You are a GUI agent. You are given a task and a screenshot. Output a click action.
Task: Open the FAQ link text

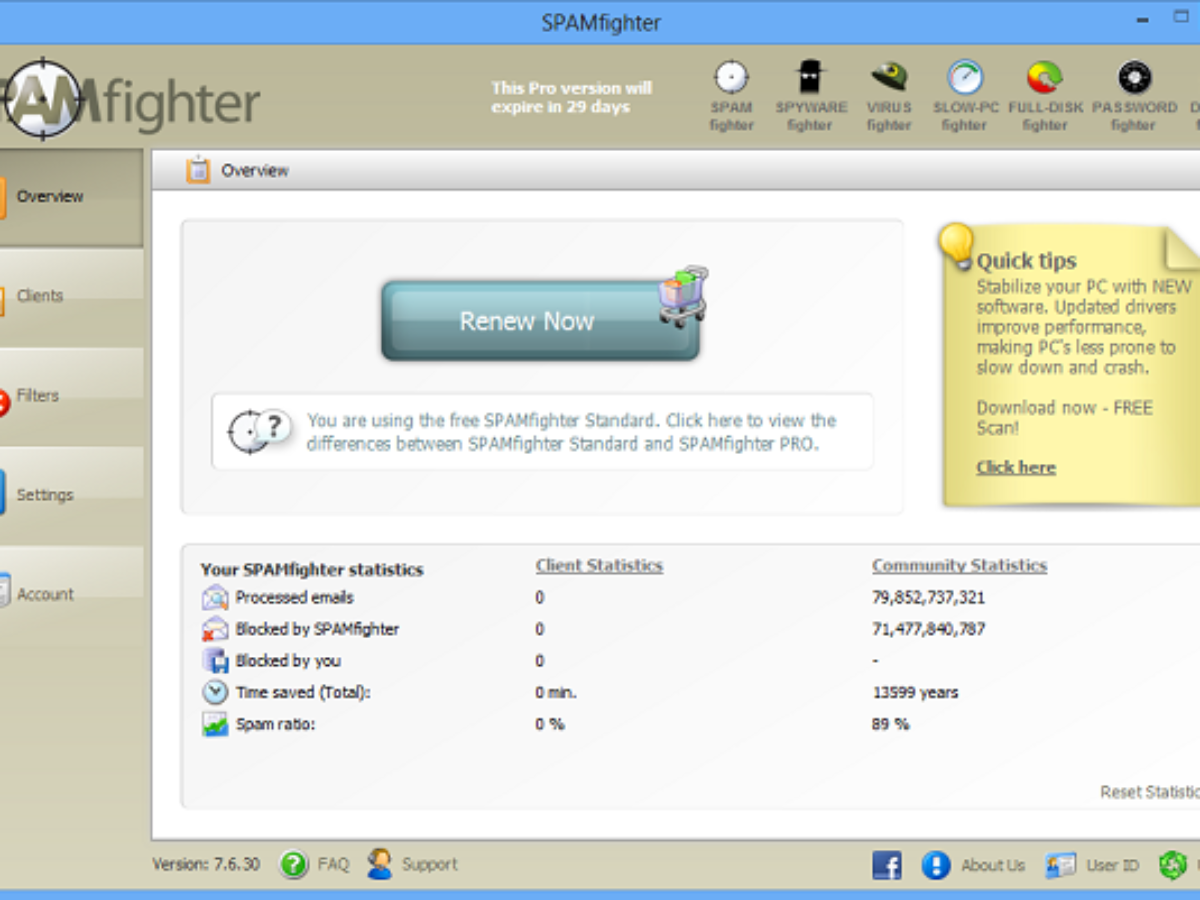click(333, 865)
